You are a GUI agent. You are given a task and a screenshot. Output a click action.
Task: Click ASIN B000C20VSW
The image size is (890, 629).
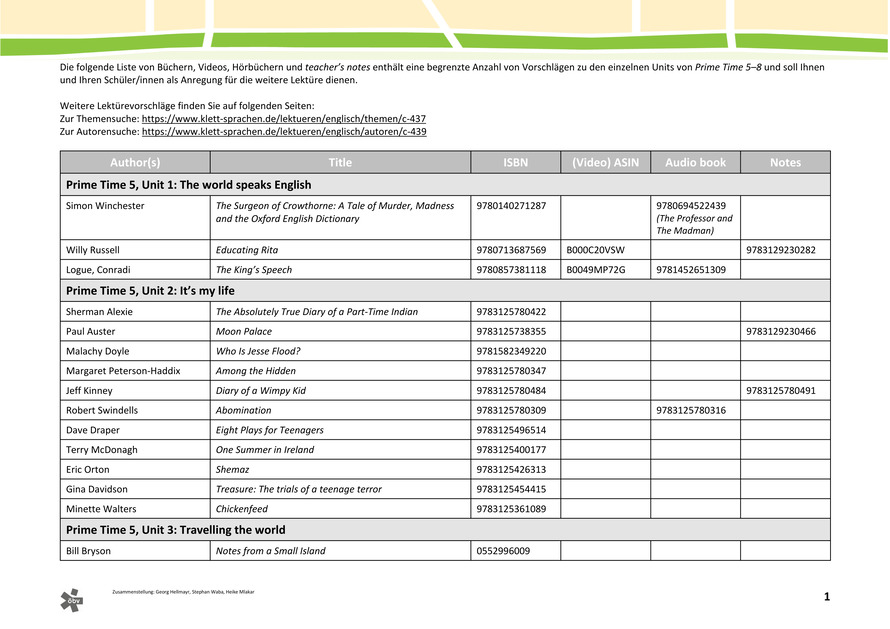coord(595,250)
